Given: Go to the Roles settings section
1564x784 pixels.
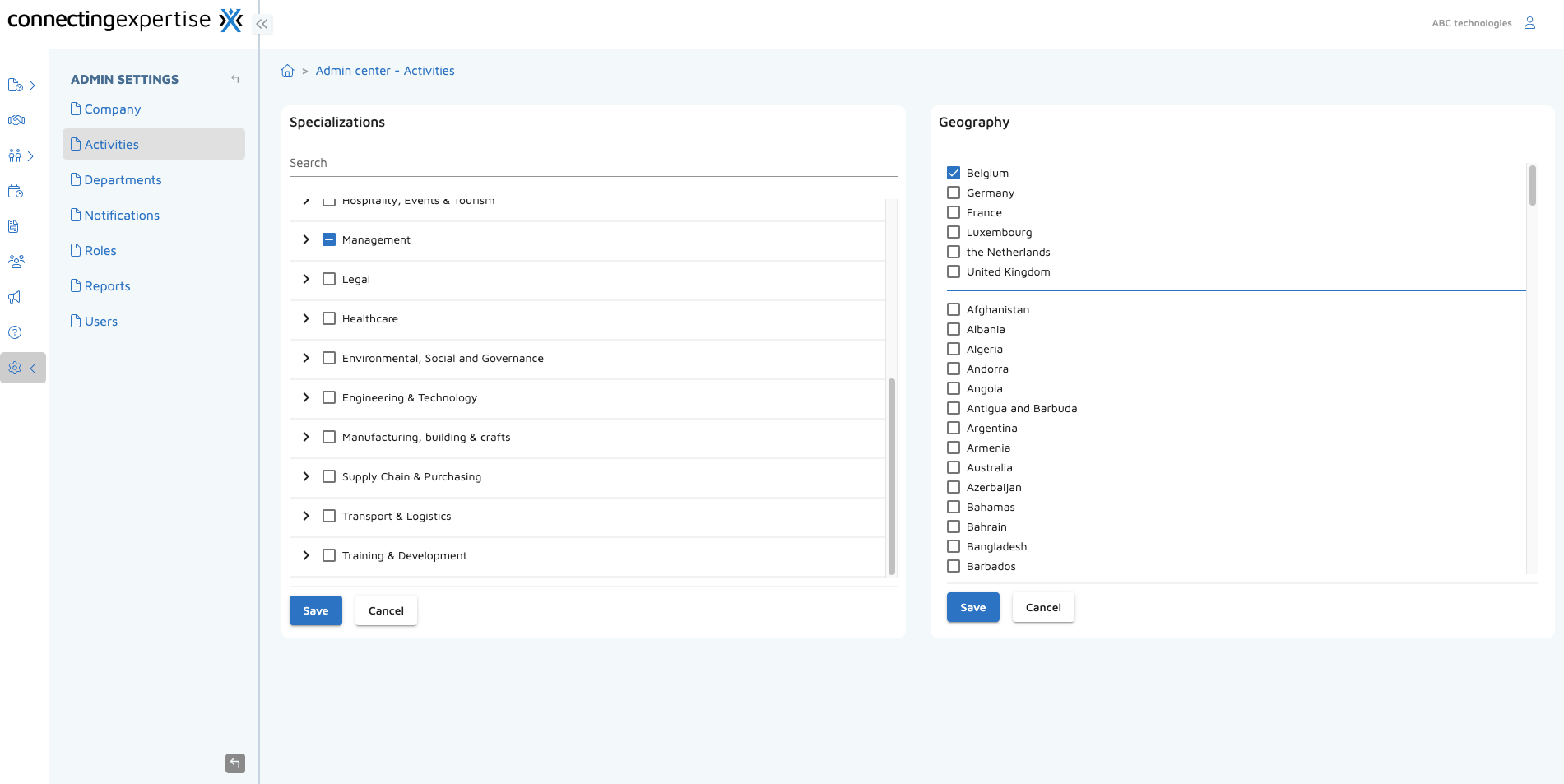Looking at the screenshot, I should click(99, 250).
